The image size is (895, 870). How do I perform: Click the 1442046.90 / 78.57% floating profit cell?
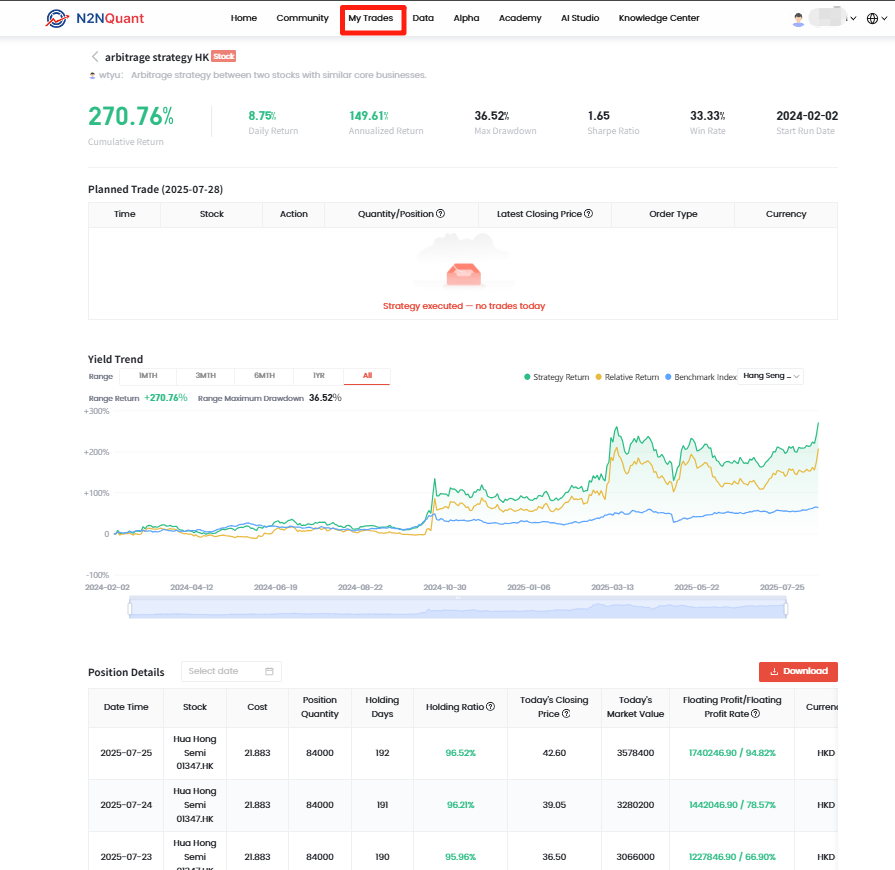732,805
